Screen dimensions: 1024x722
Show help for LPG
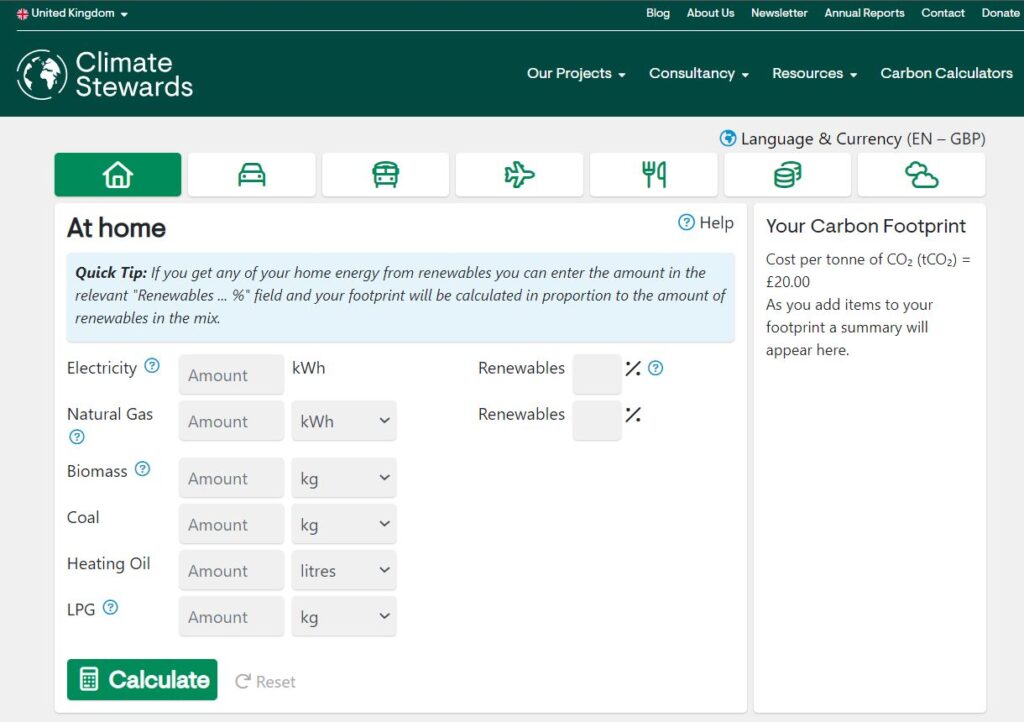pos(110,607)
